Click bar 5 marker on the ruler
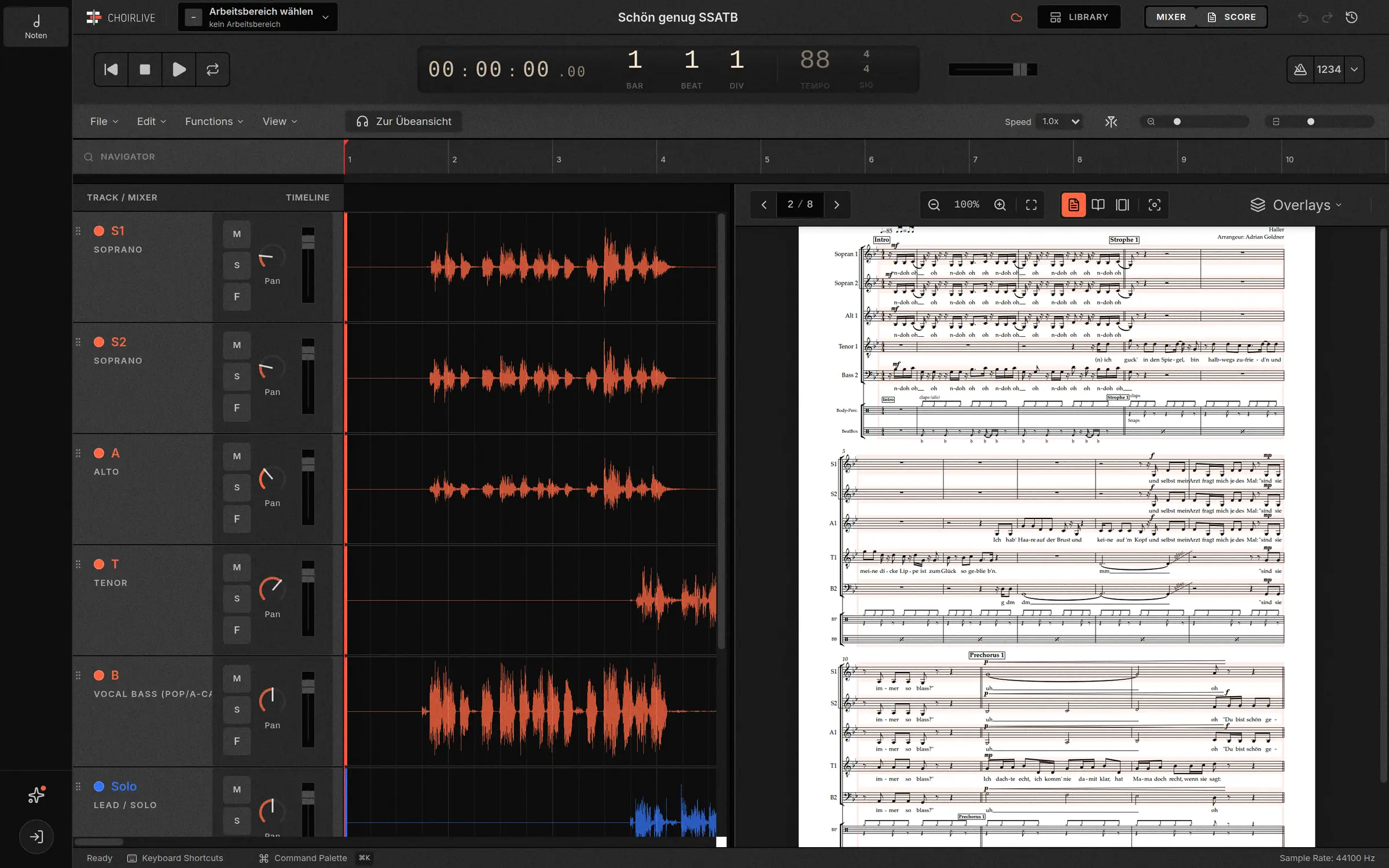The width and height of the screenshot is (1389, 868). click(x=767, y=159)
